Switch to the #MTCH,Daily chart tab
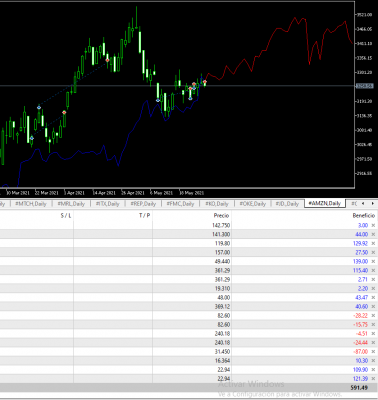378x400 pixels. [31, 204]
